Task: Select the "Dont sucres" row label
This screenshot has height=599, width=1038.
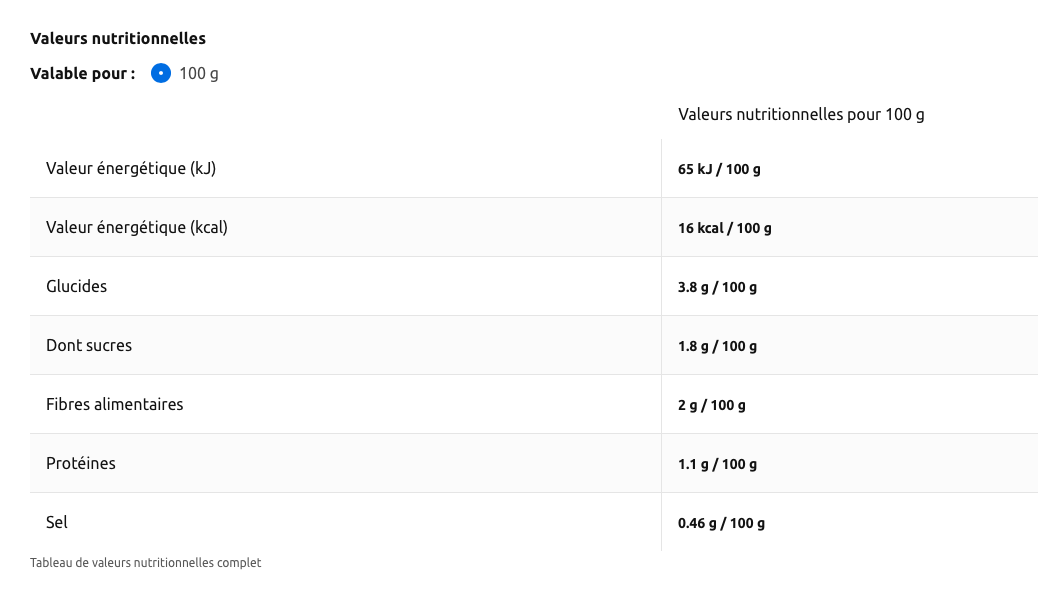Action: (89, 345)
